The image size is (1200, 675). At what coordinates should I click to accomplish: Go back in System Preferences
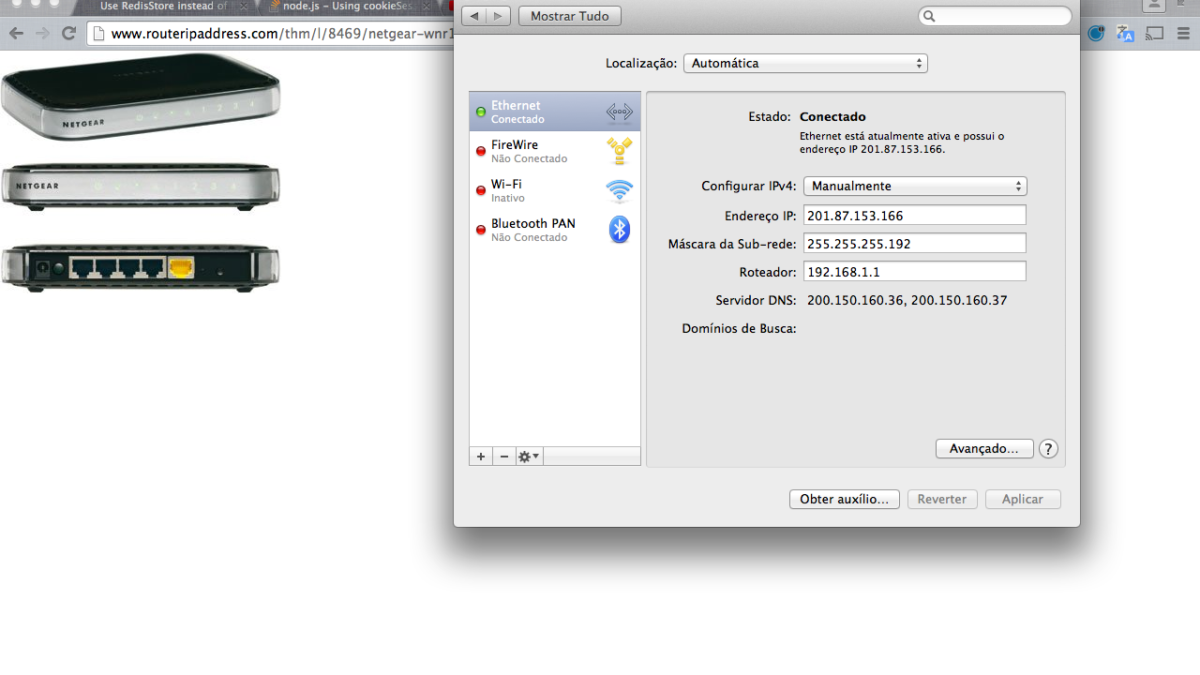pos(474,16)
